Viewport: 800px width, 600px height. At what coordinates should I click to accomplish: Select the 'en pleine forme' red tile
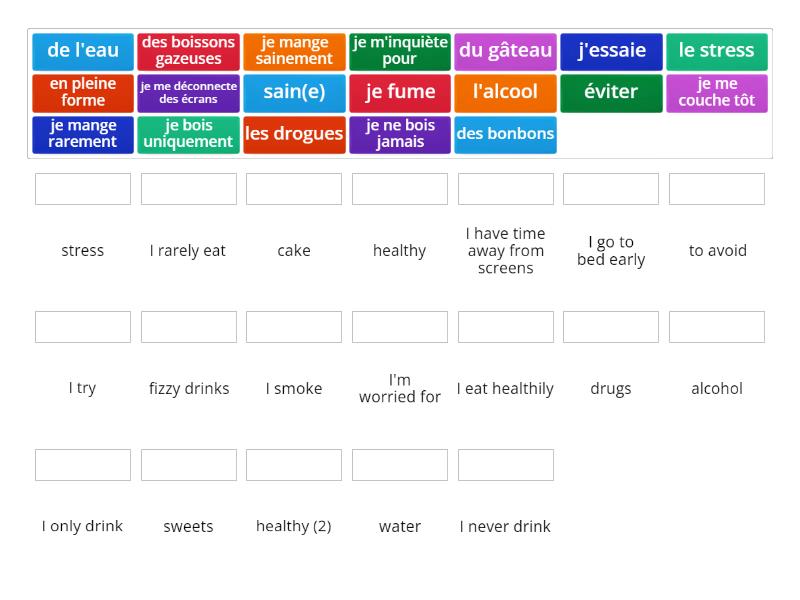pyautogui.click(x=82, y=92)
